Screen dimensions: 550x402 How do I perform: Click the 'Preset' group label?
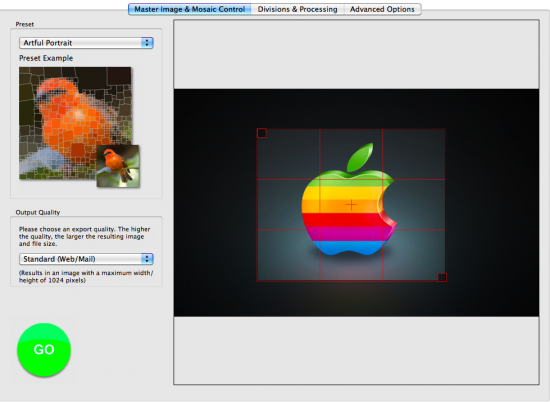pyautogui.click(x=25, y=24)
